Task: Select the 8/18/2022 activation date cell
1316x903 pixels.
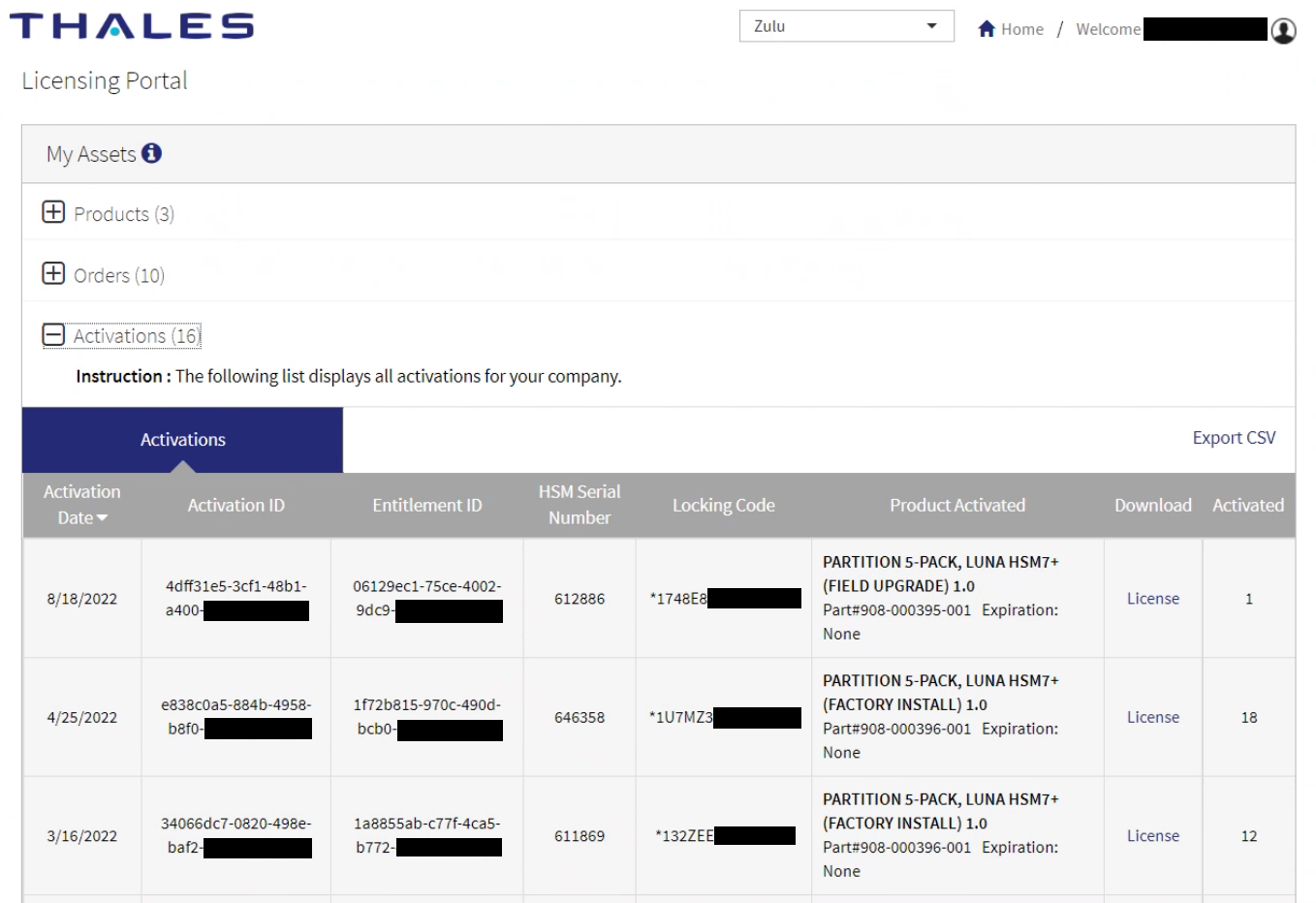Action: (82, 599)
